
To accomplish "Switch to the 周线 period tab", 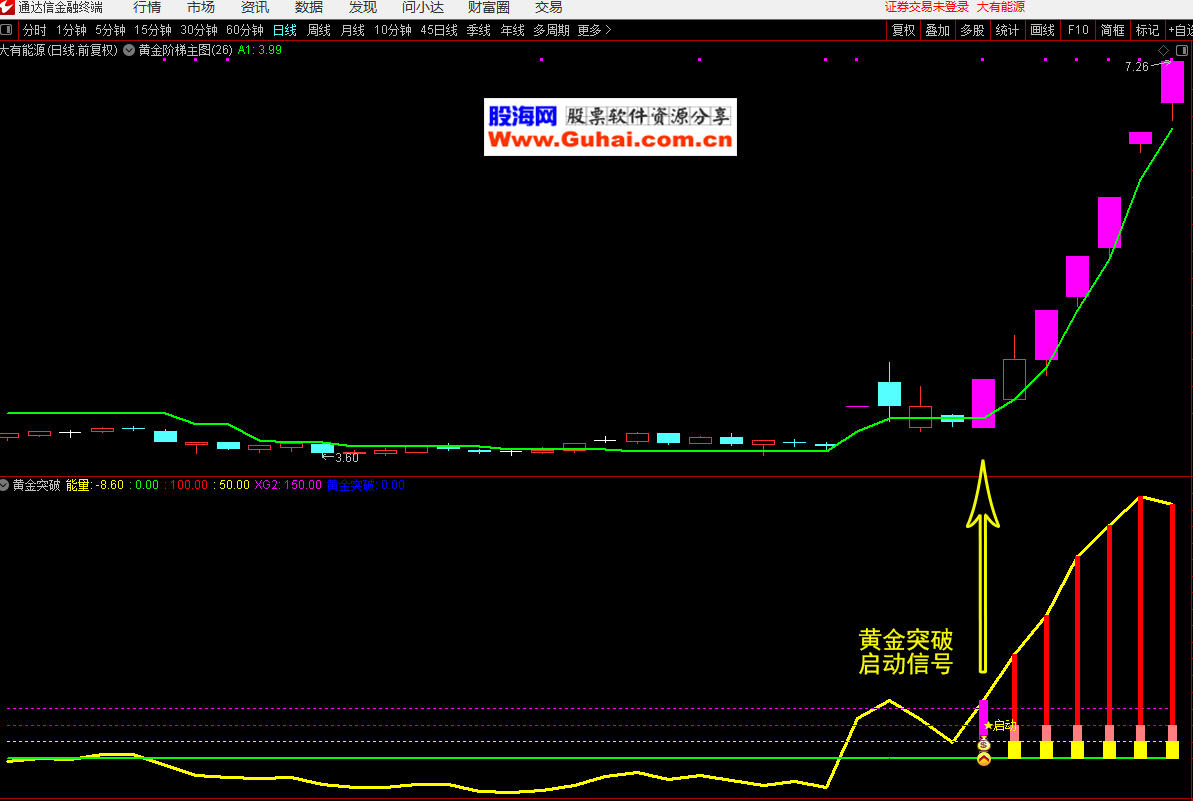I will coord(318,30).
